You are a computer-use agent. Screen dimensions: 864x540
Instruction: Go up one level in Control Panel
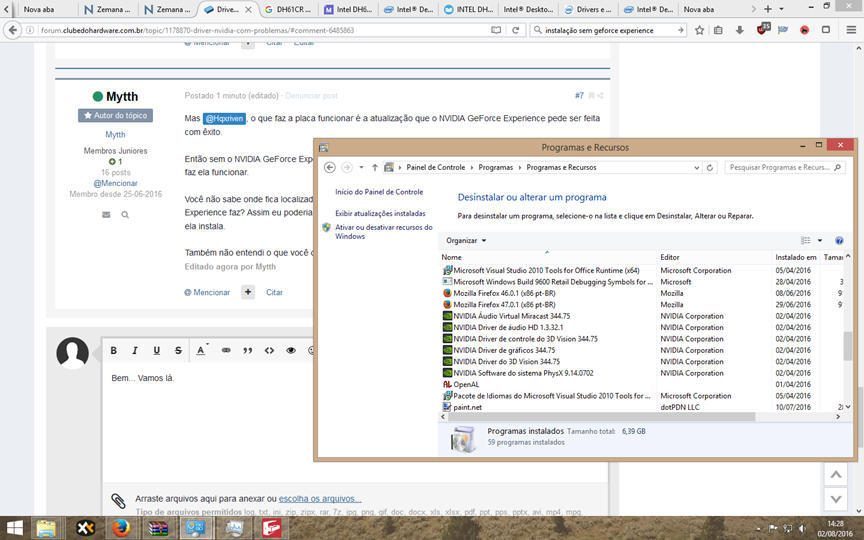click(375, 168)
